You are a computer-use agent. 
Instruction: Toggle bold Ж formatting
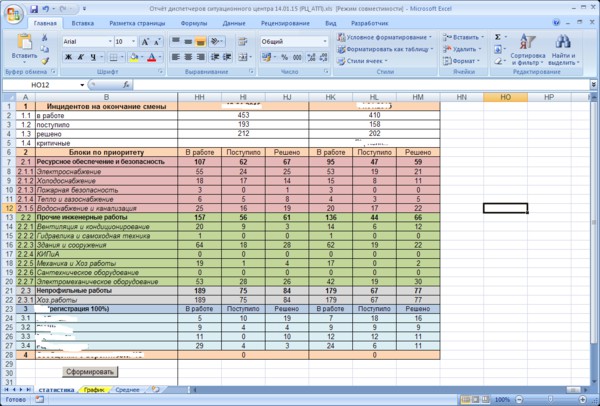[x=68, y=57]
